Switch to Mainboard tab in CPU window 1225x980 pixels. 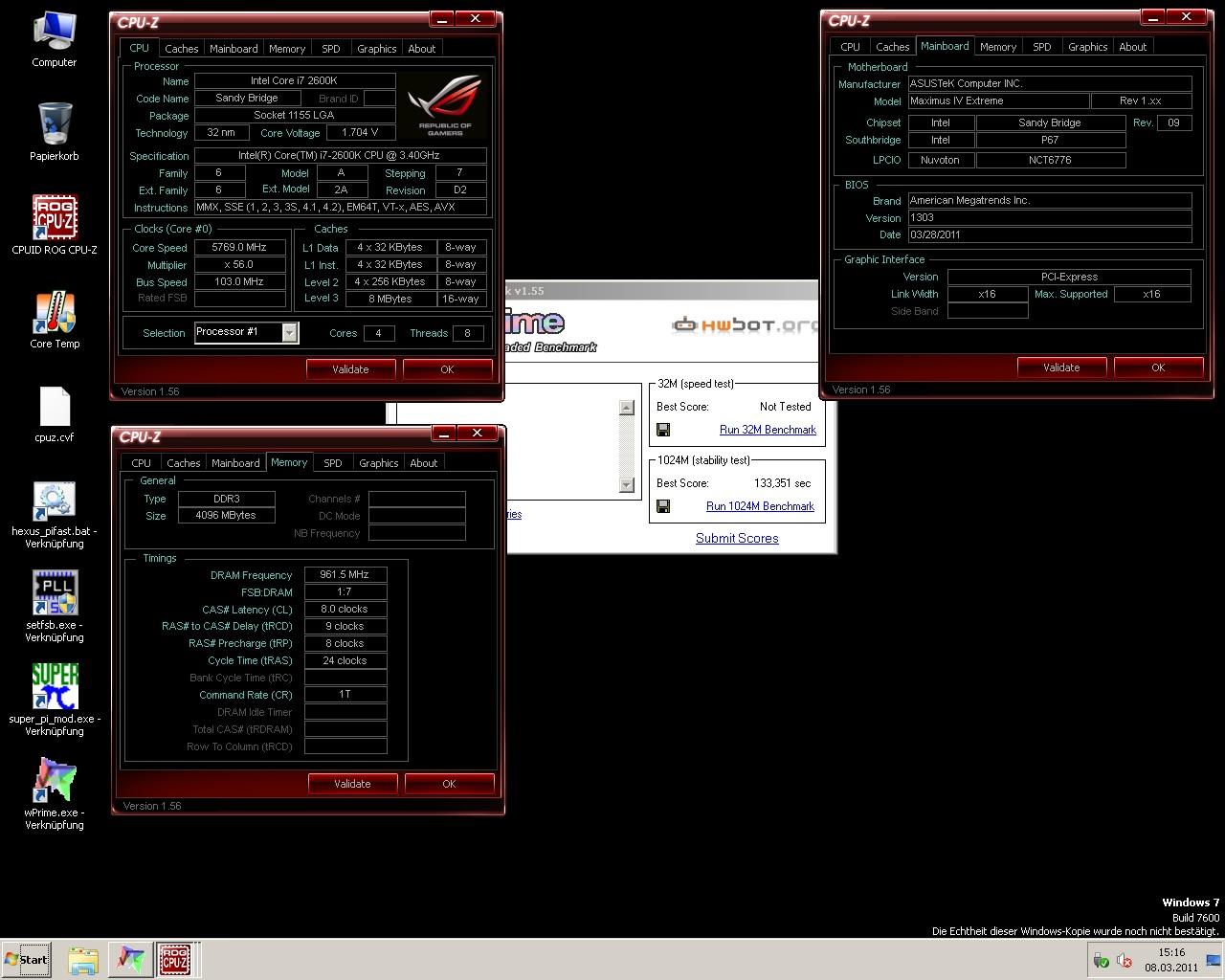coord(234,49)
